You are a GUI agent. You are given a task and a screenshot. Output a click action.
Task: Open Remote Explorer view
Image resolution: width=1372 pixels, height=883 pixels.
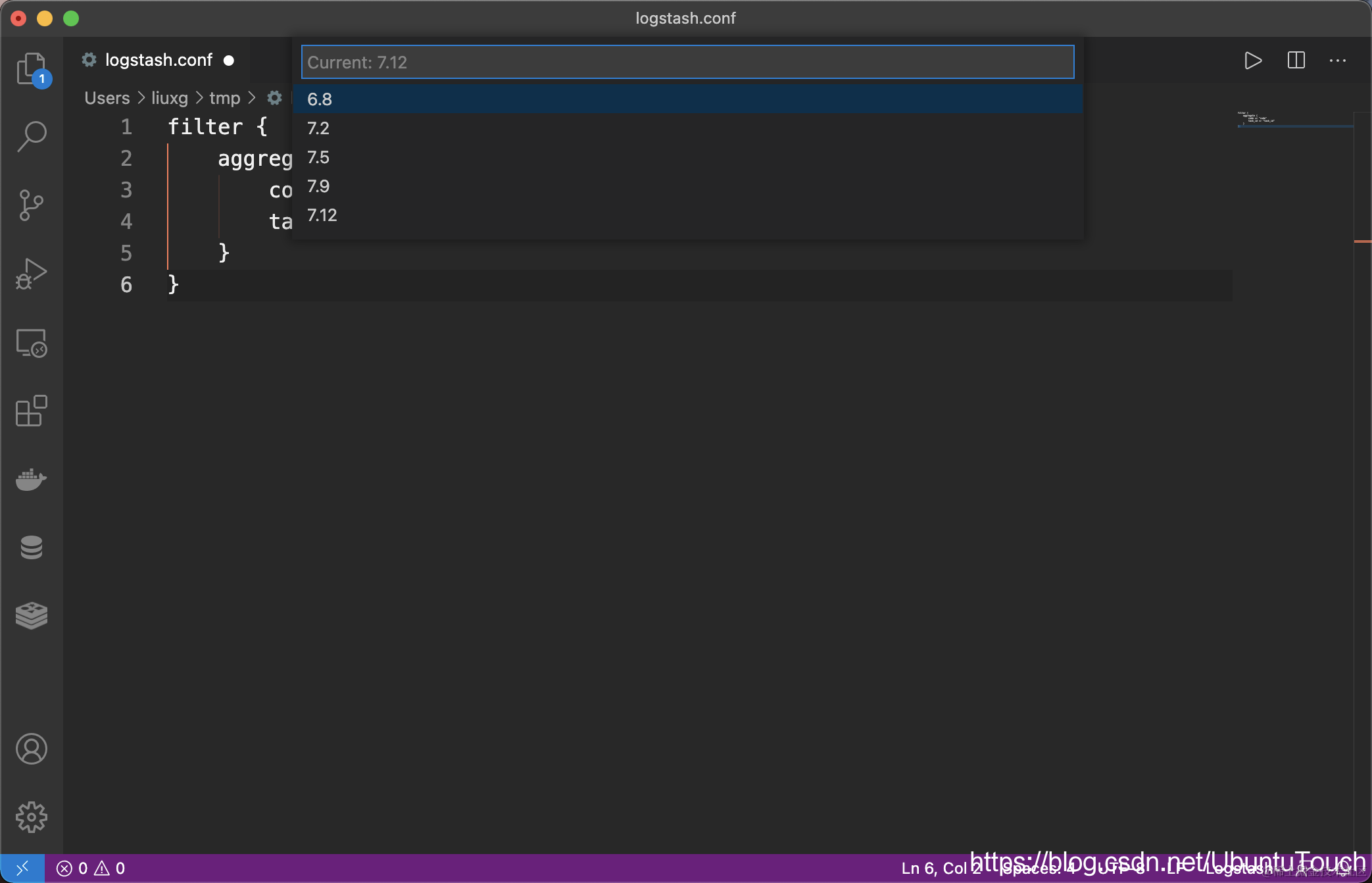[x=31, y=343]
